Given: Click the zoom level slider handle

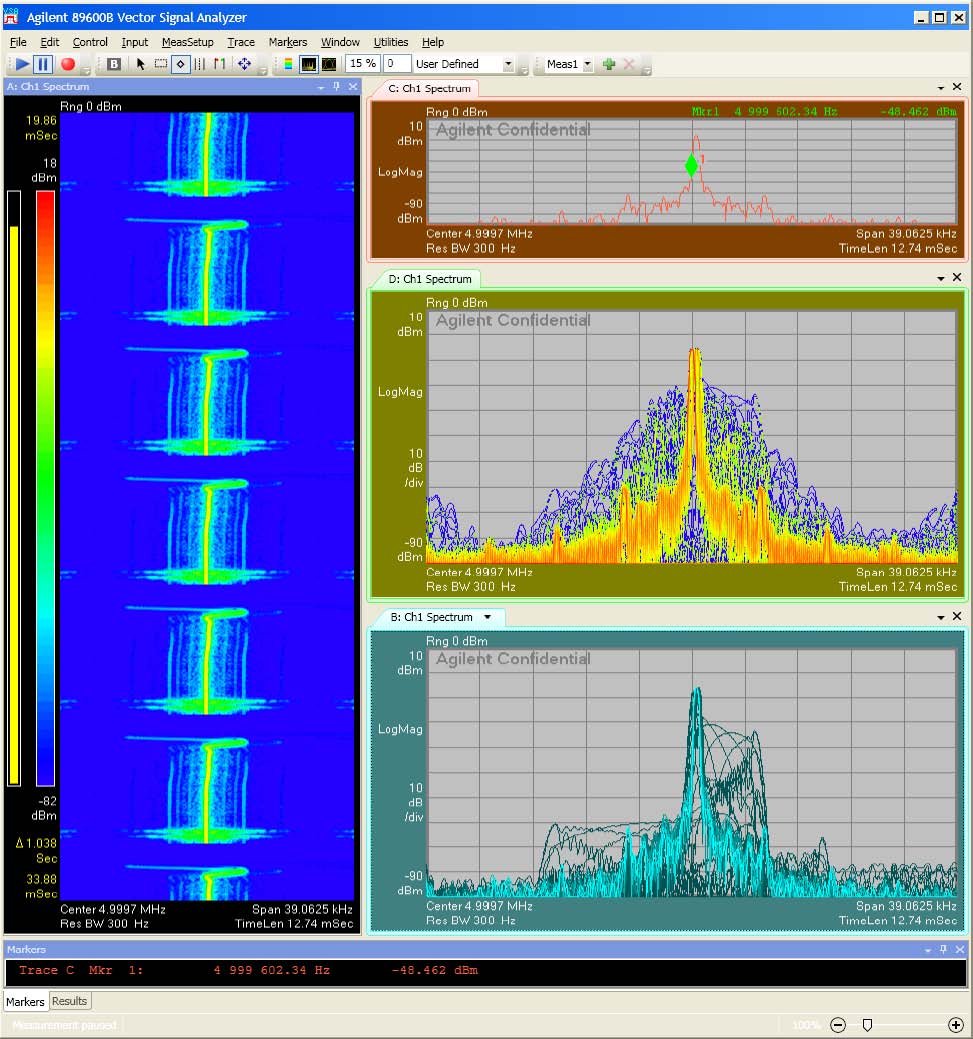Looking at the screenshot, I should [x=867, y=1025].
